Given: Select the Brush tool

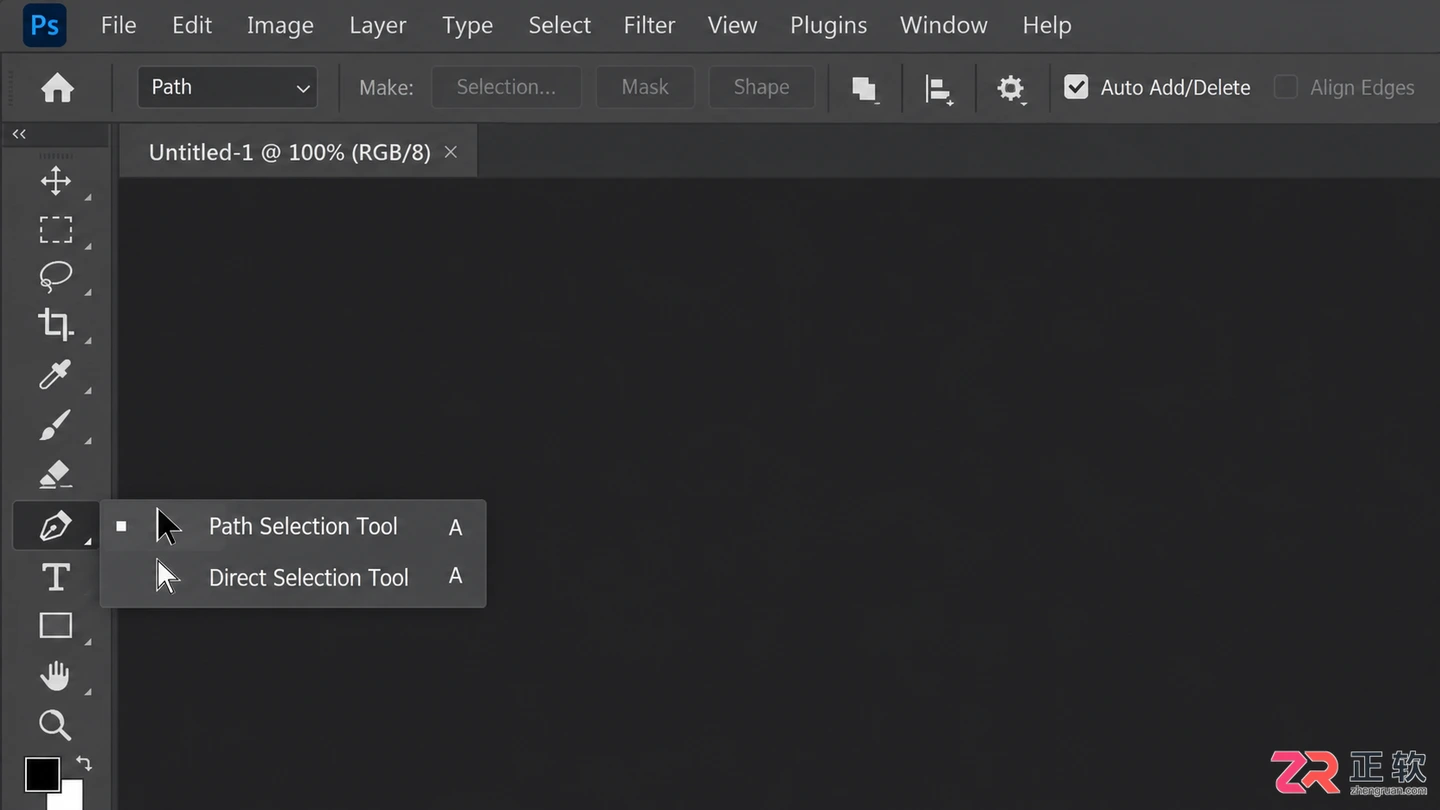Looking at the screenshot, I should (x=55, y=425).
